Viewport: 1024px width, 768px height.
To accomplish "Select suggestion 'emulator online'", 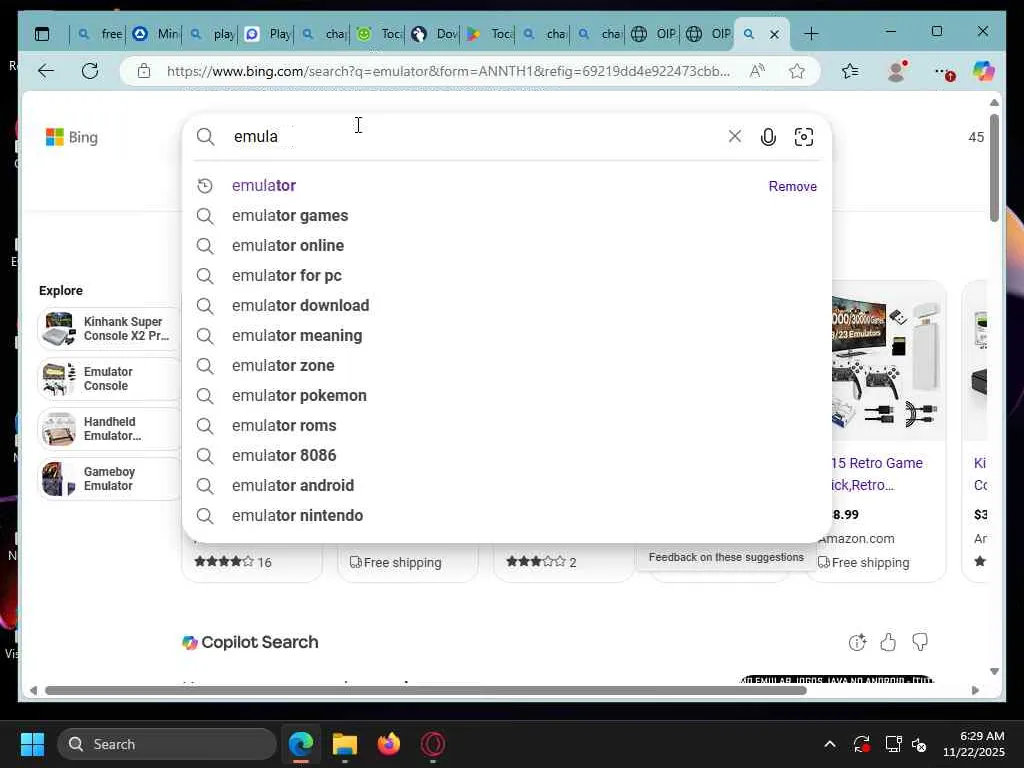I will click(506, 246).
